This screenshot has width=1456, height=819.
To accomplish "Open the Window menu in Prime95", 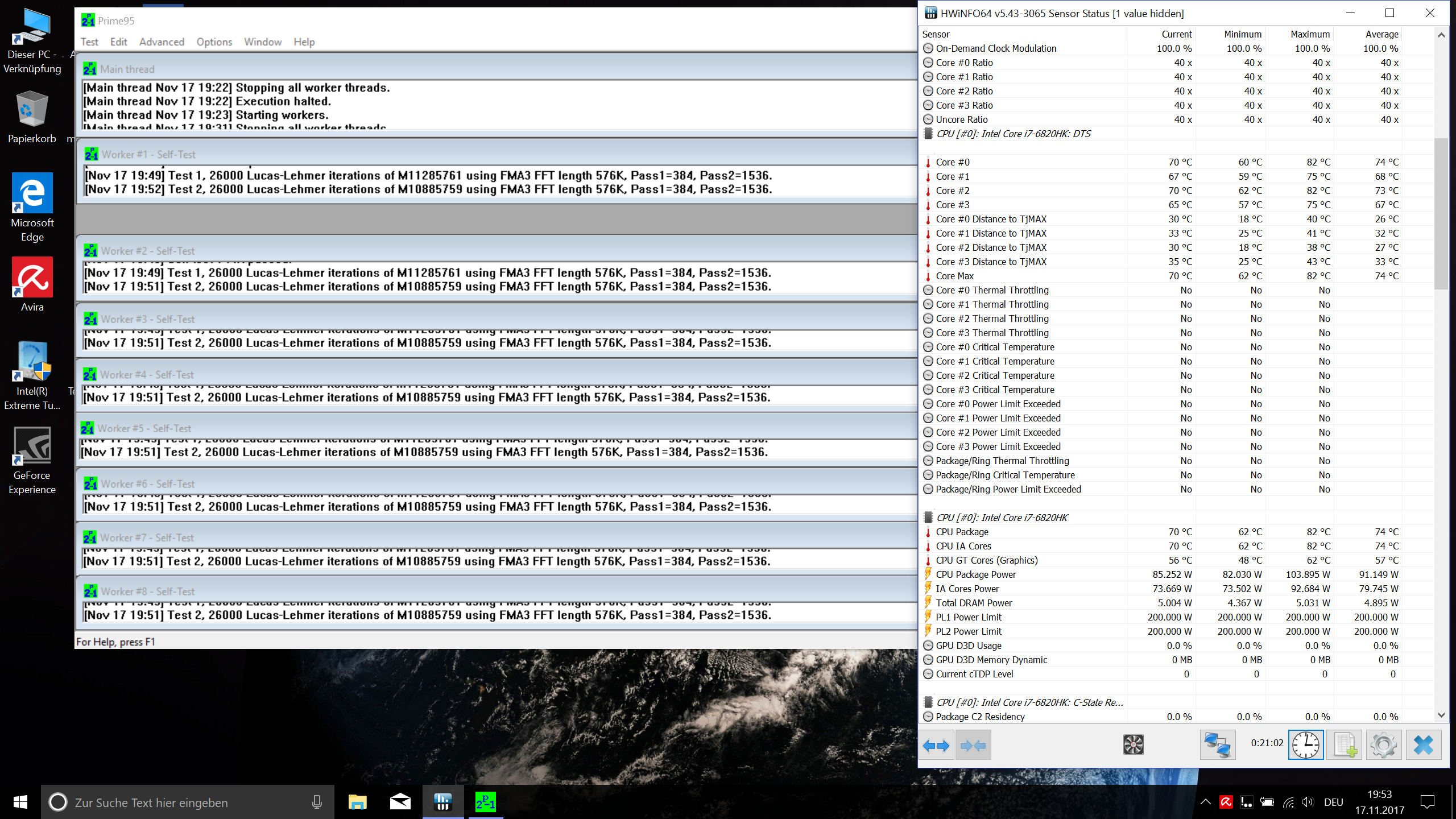I will pyautogui.click(x=263, y=42).
